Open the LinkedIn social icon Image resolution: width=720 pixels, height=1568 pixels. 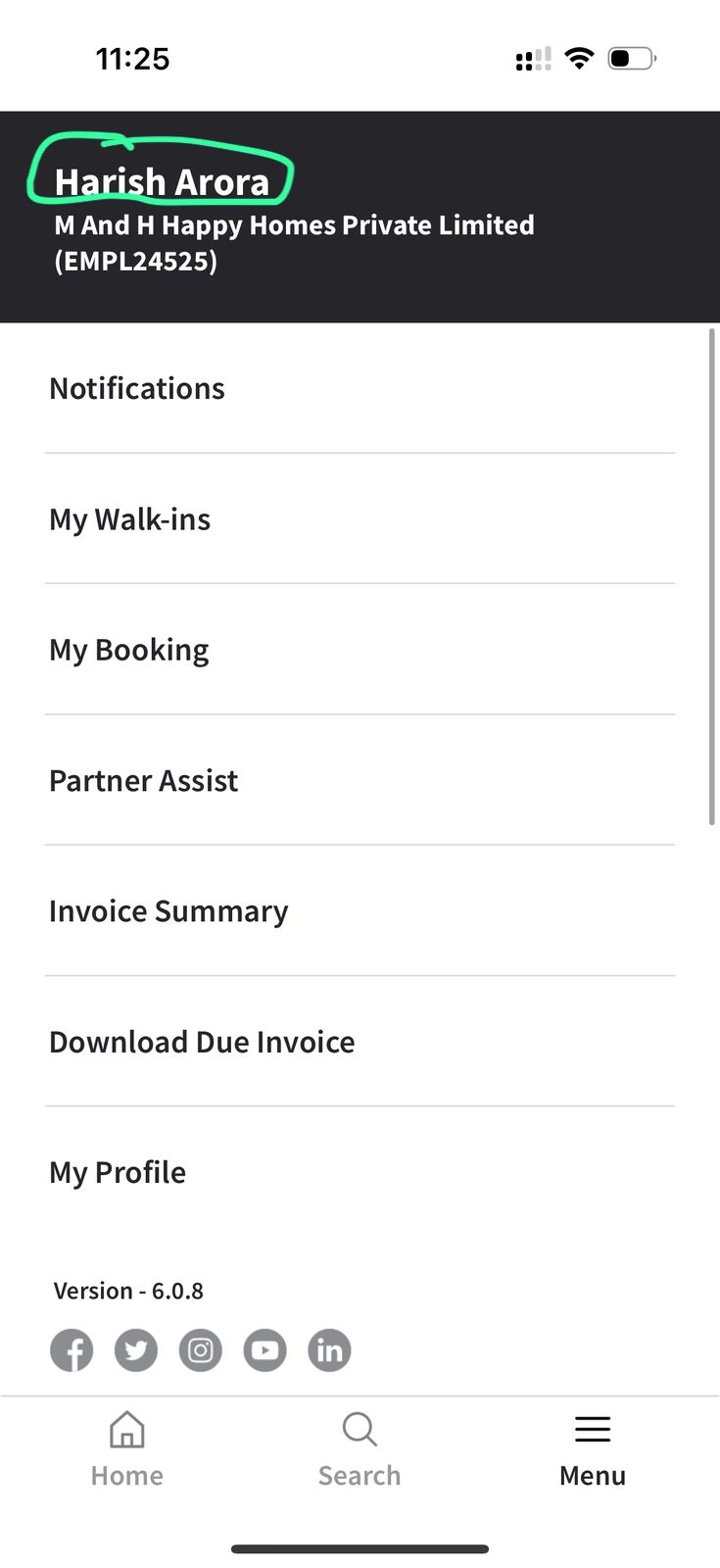(329, 1350)
